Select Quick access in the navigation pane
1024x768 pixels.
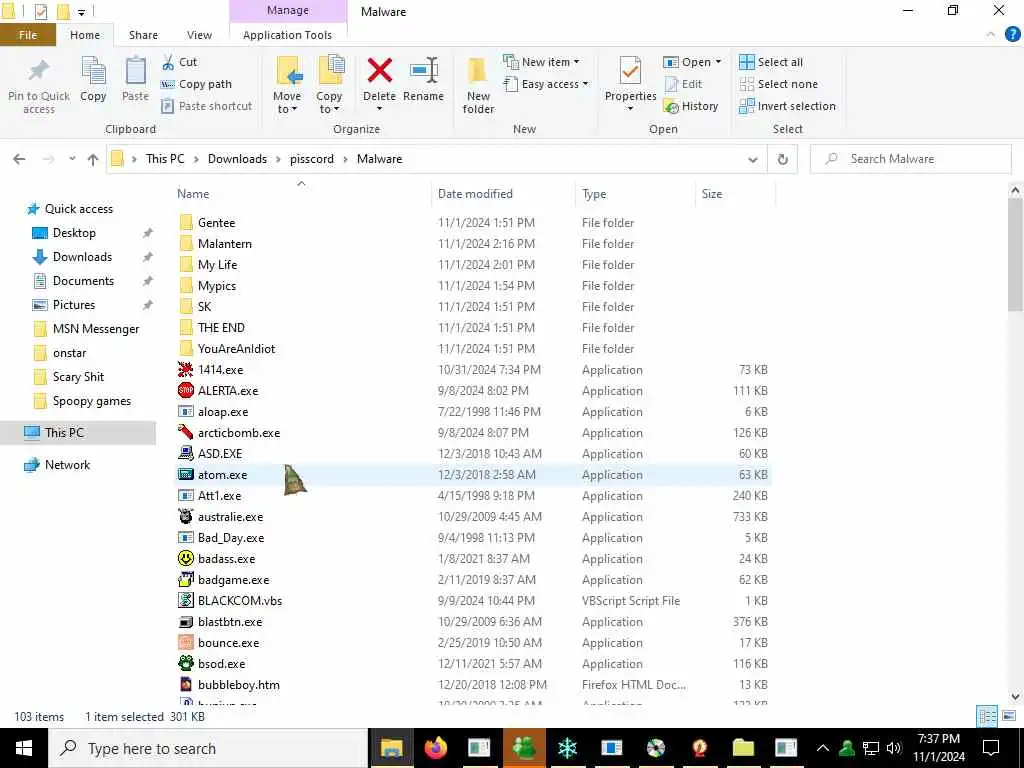point(78,209)
